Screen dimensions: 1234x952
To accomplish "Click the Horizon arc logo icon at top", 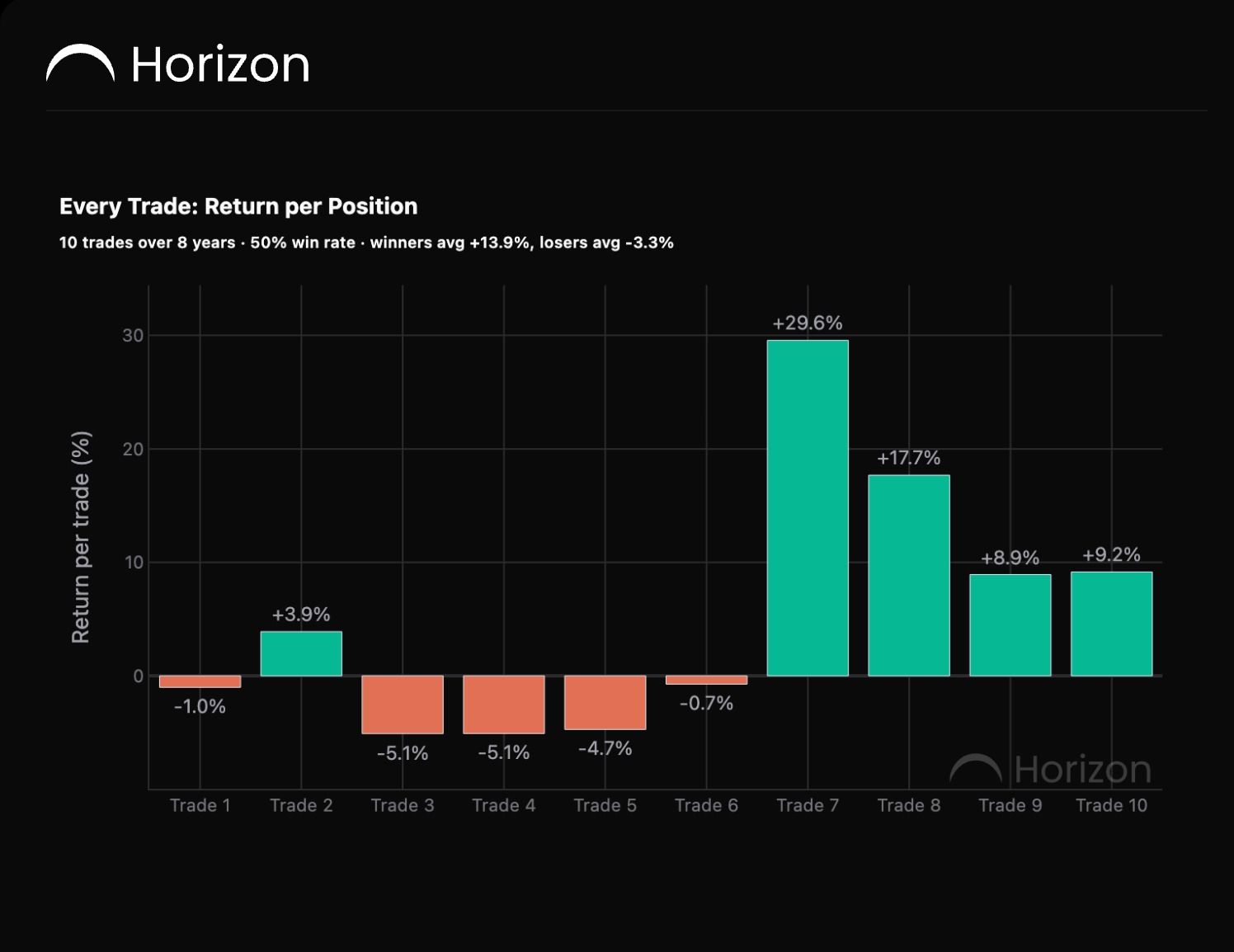I will [x=80, y=64].
